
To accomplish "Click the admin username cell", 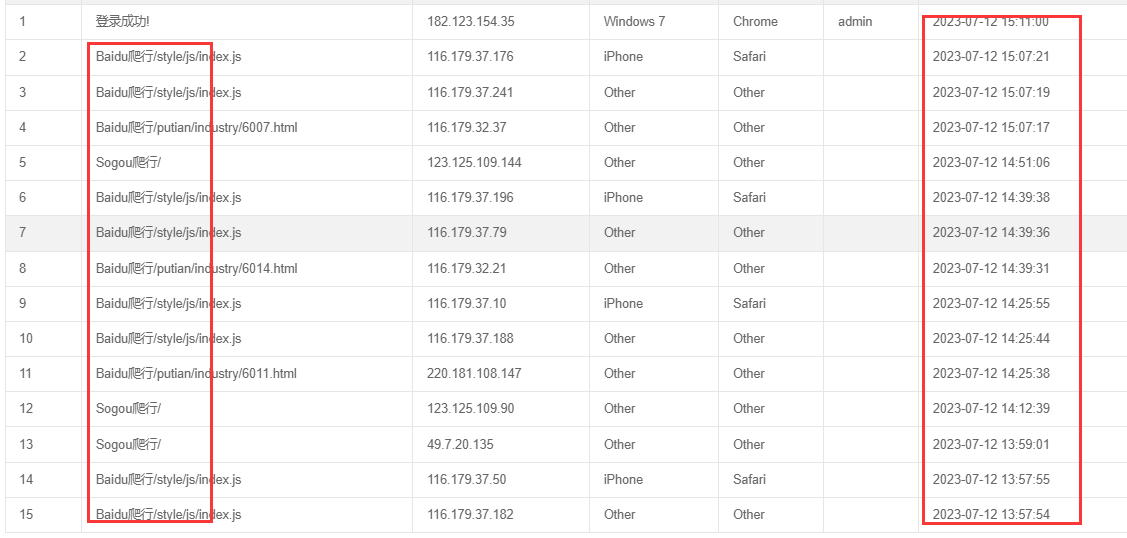I will (x=854, y=21).
